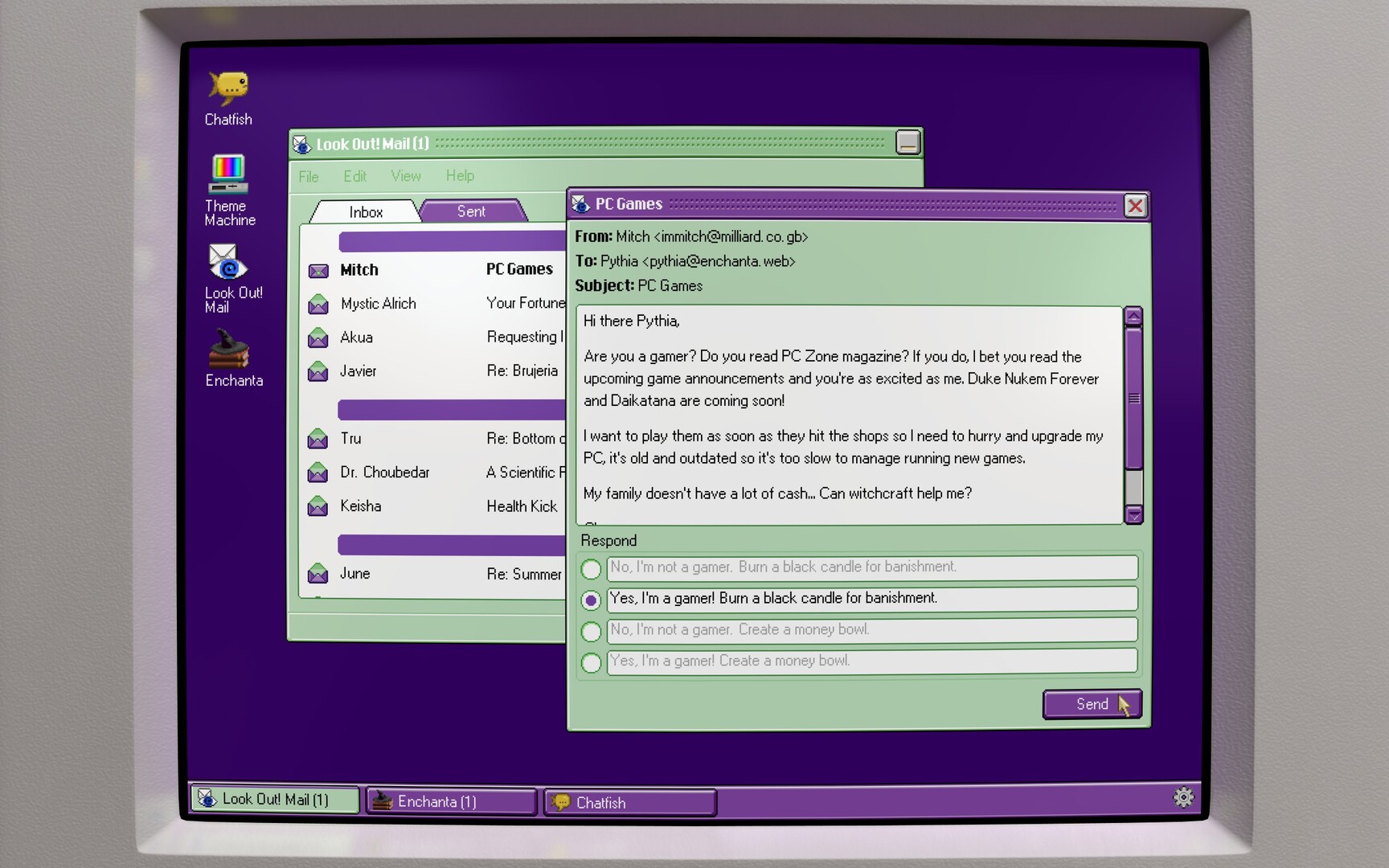The width and height of the screenshot is (1389, 868).
Task: Send the selected reply
Action: coord(1092,704)
